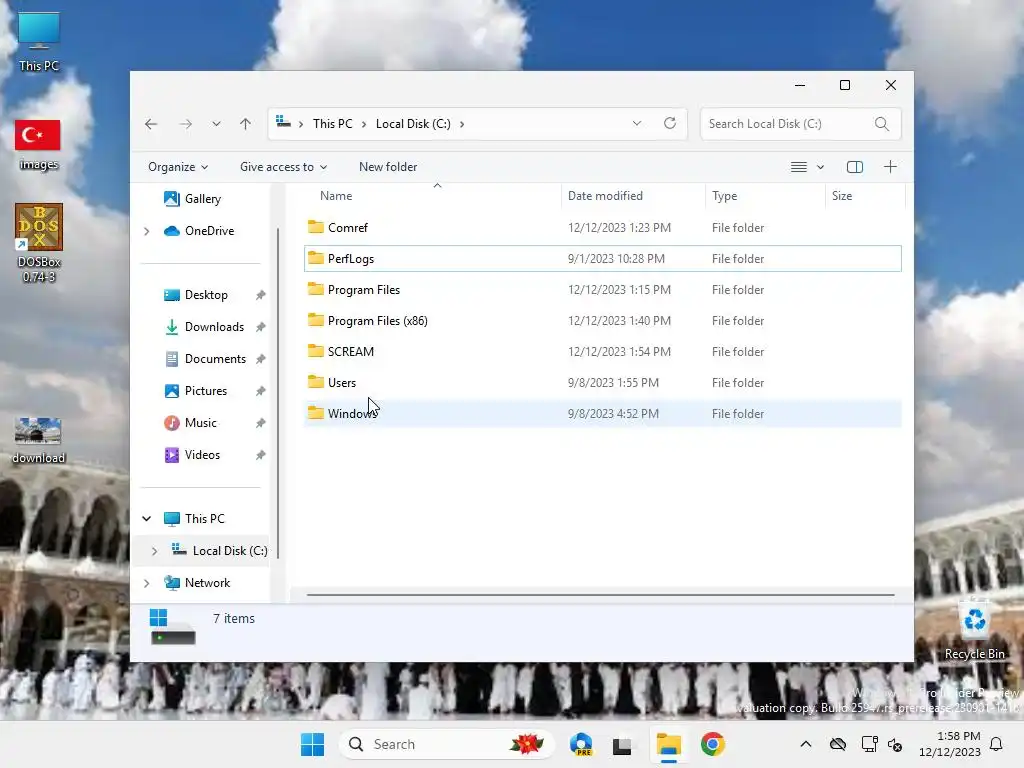Open the notifications bell icon
The height and width of the screenshot is (768, 1024).
pos(996,744)
